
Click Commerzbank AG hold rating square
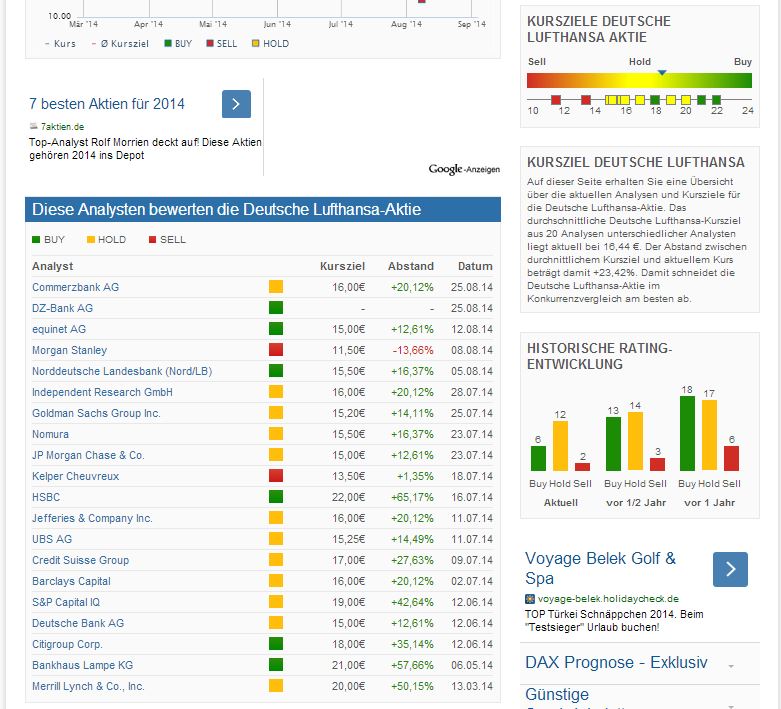[275, 286]
